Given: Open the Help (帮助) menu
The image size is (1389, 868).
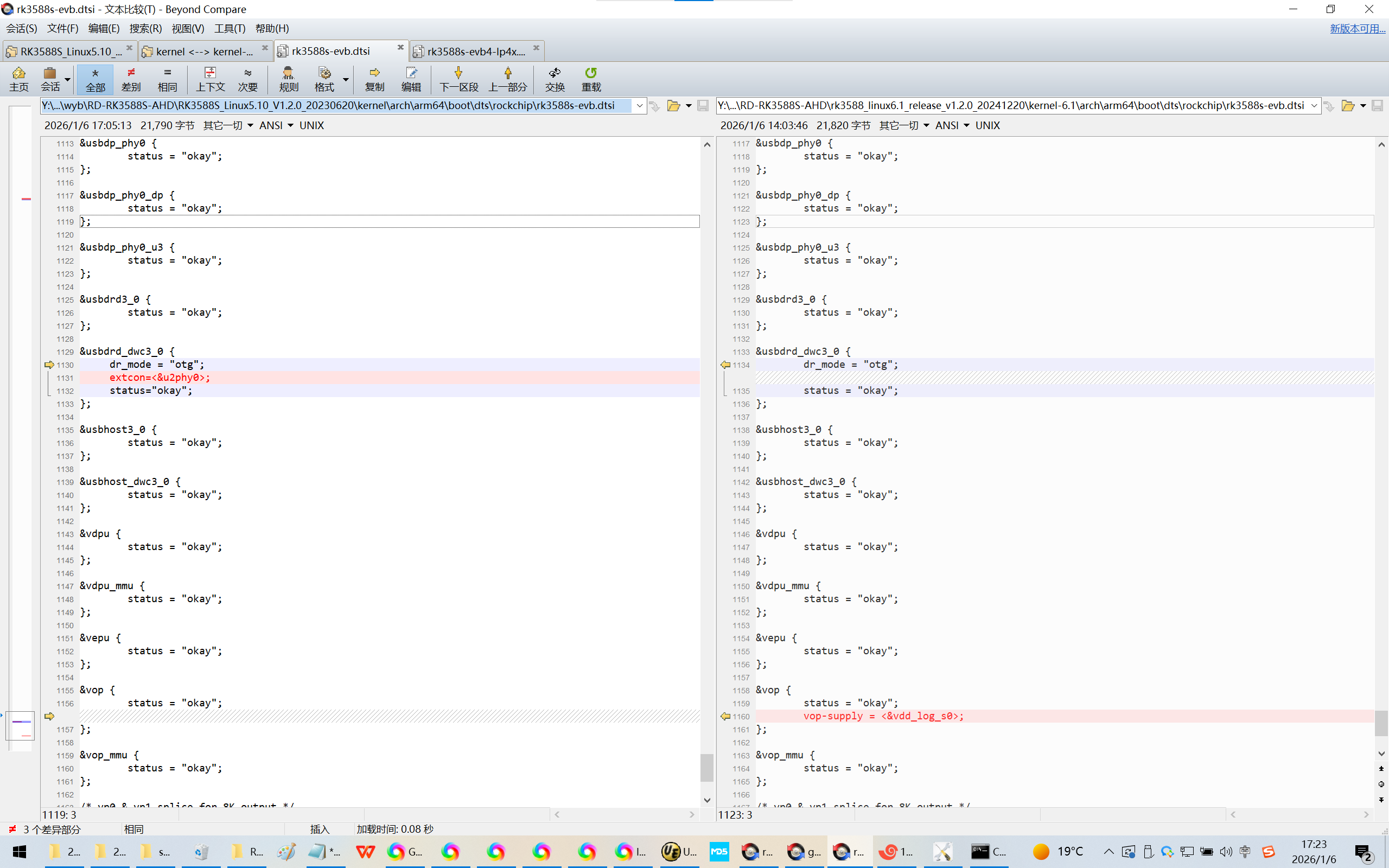Looking at the screenshot, I should 272,29.
